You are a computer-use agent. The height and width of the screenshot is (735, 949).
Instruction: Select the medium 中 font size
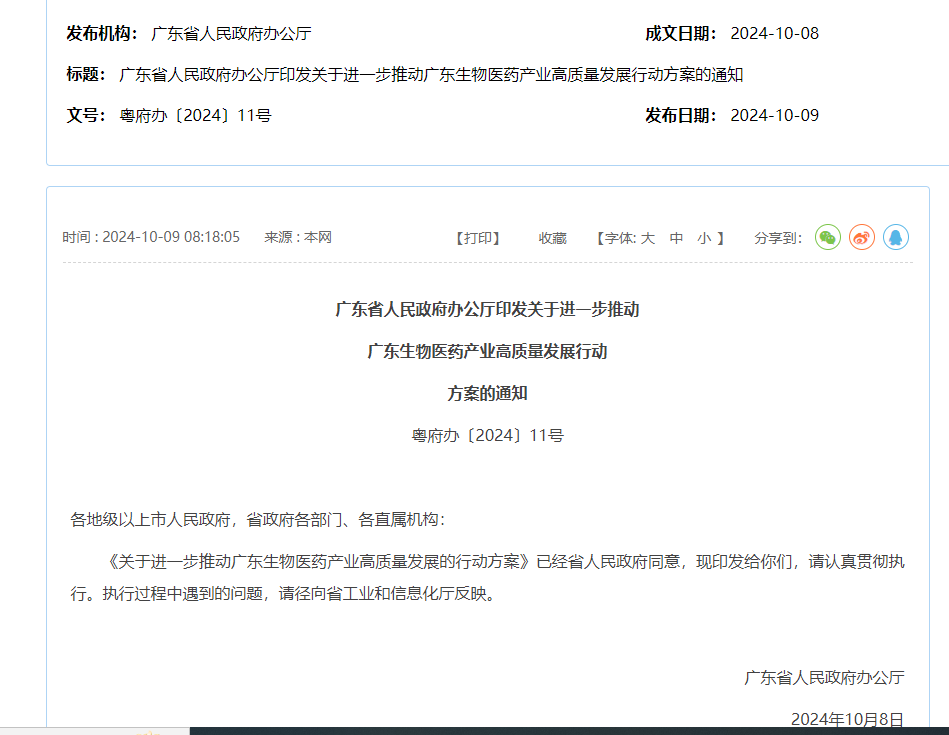tap(676, 238)
